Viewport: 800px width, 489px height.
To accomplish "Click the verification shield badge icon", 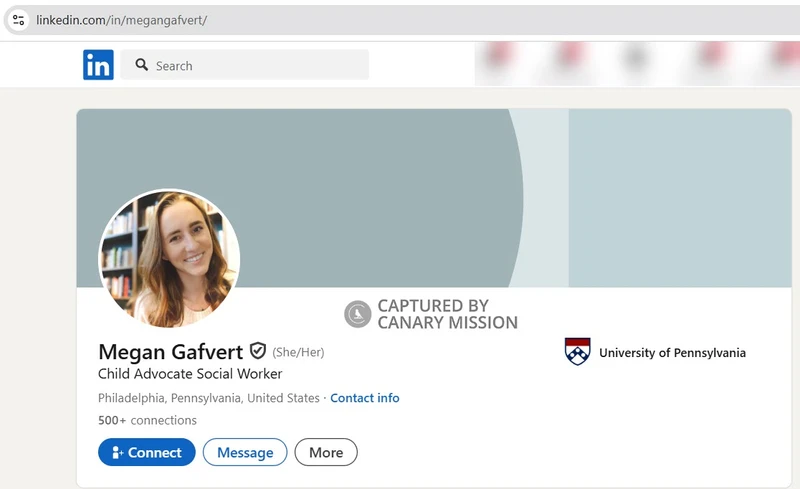I will coord(258,351).
